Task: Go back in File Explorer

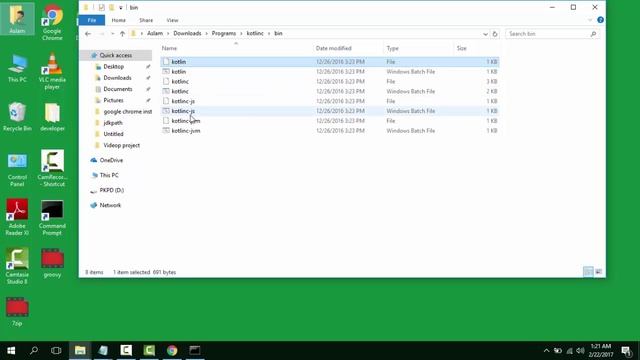Action: click(x=88, y=34)
